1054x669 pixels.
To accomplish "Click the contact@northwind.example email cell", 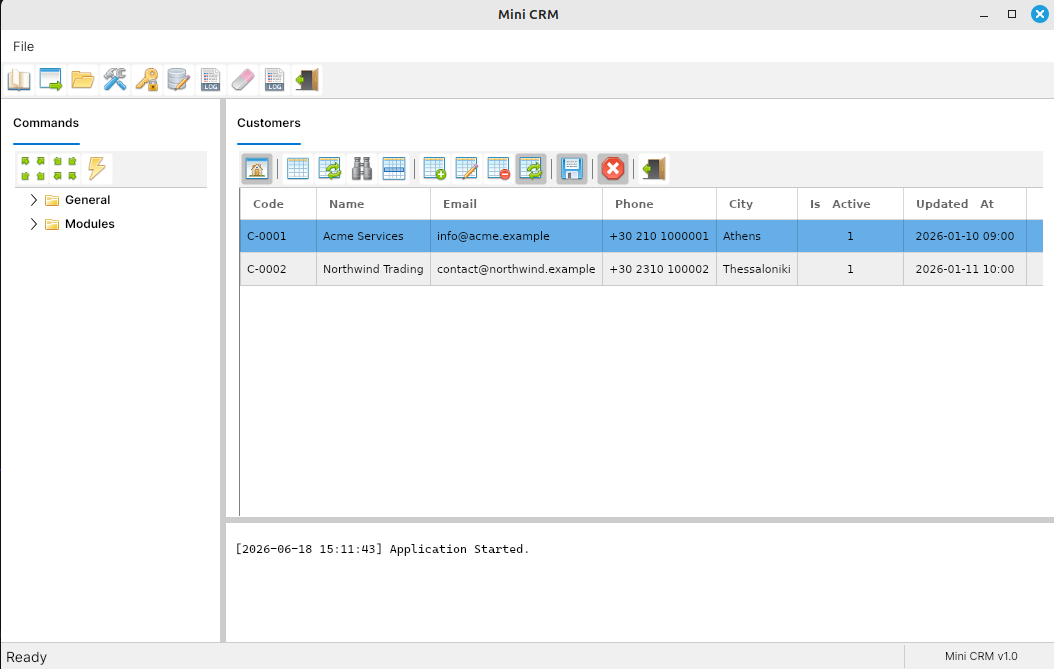I will (516, 269).
